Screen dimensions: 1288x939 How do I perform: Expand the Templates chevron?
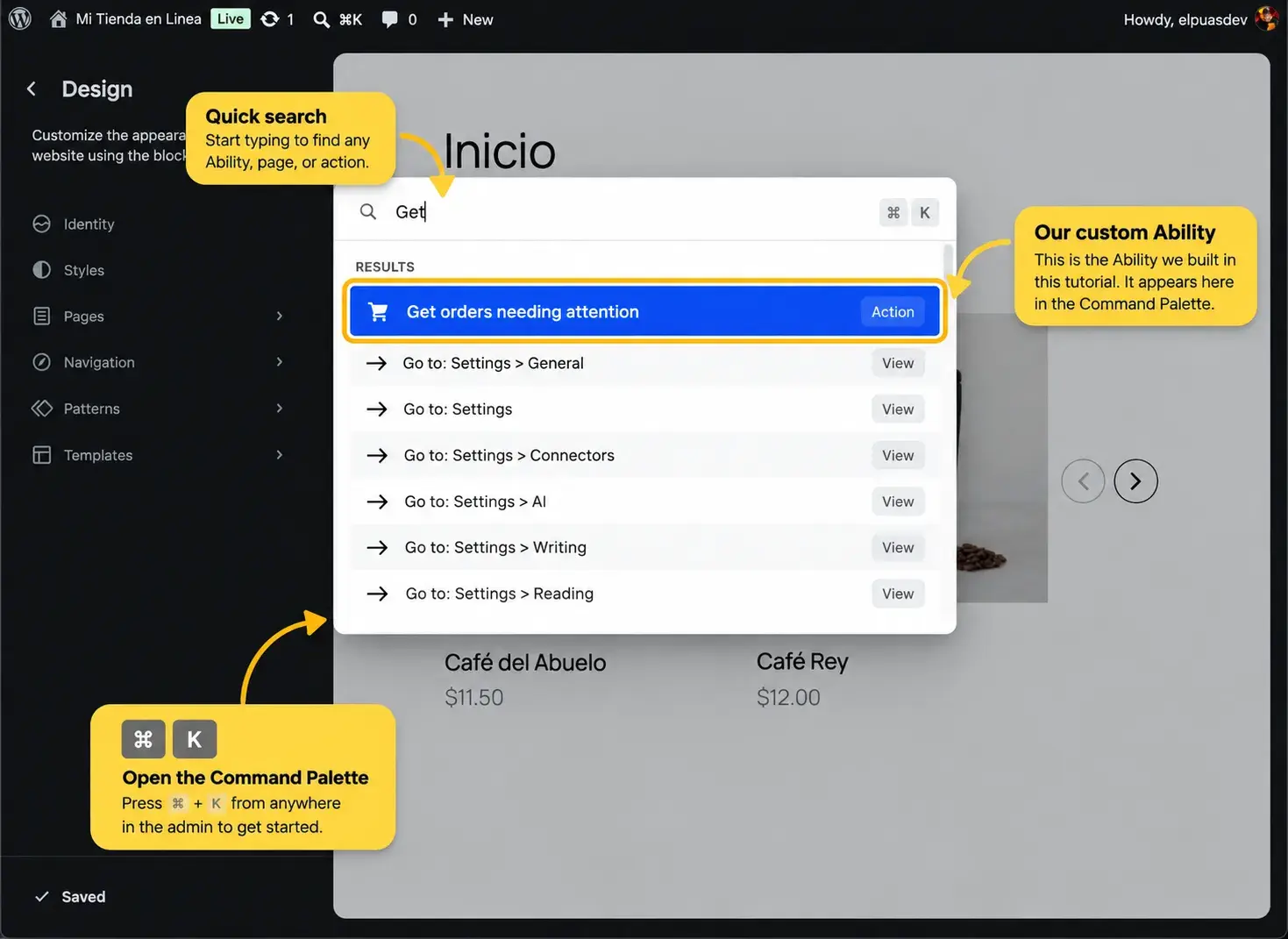[280, 454]
